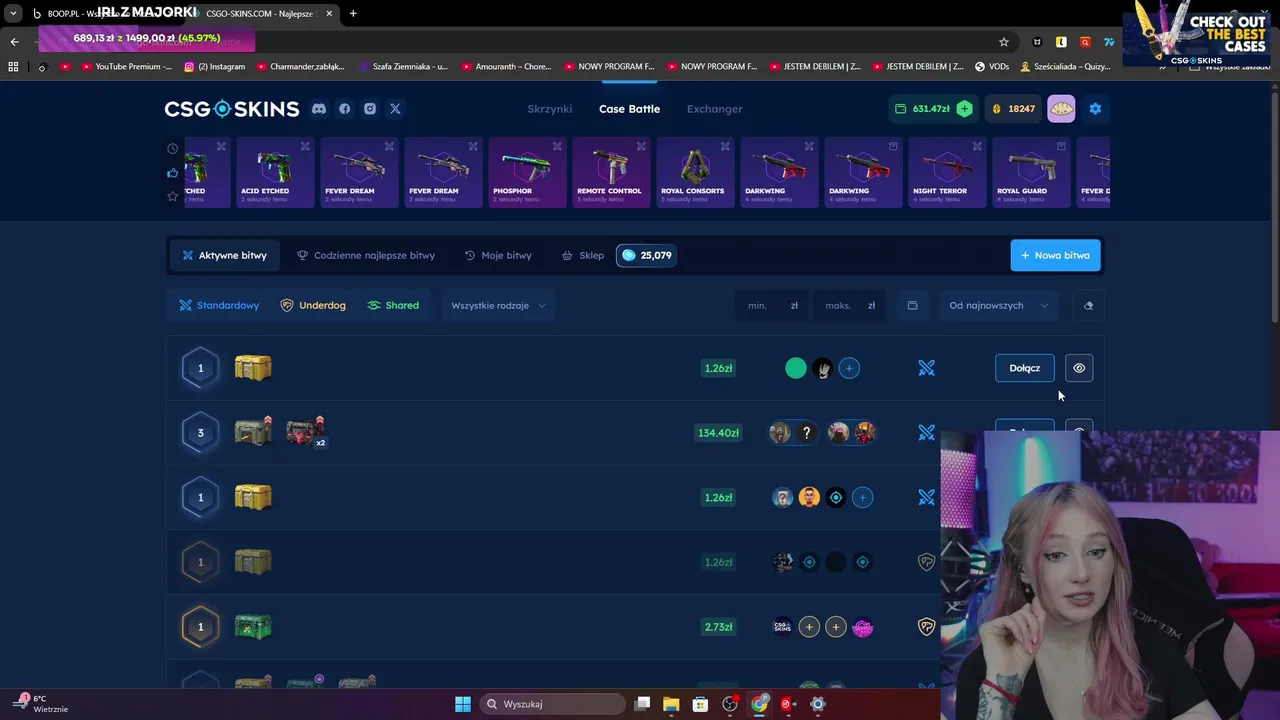Open the X (Twitter) link icon
Image resolution: width=1280 pixels, height=720 pixels.
395,109
